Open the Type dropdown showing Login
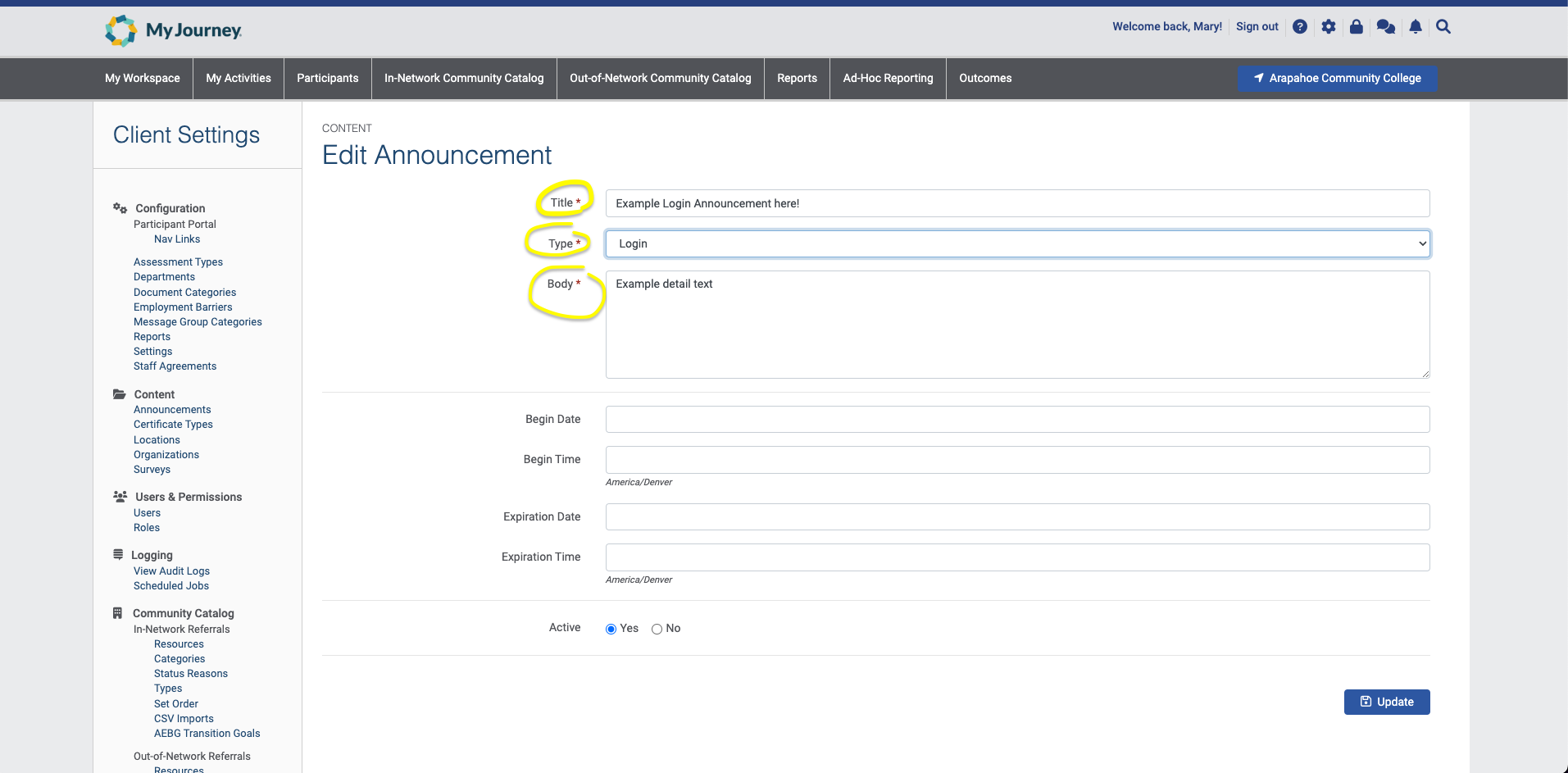Viewport: 1568px width, 773px height. point(1017,243)
